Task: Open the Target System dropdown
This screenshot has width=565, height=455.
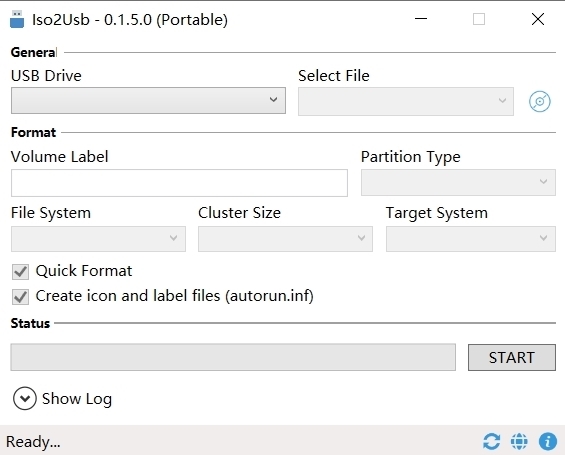Action: [471, 238]
